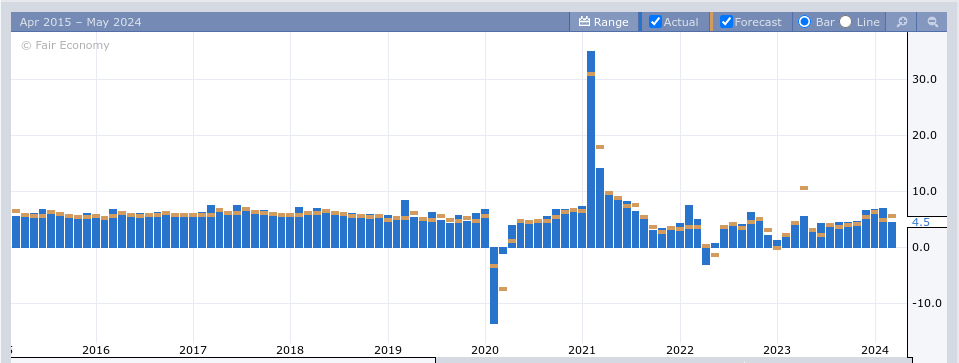The image size is (959, 363).
Task: Click the 2020 year label on the axis
Action: 485,350
